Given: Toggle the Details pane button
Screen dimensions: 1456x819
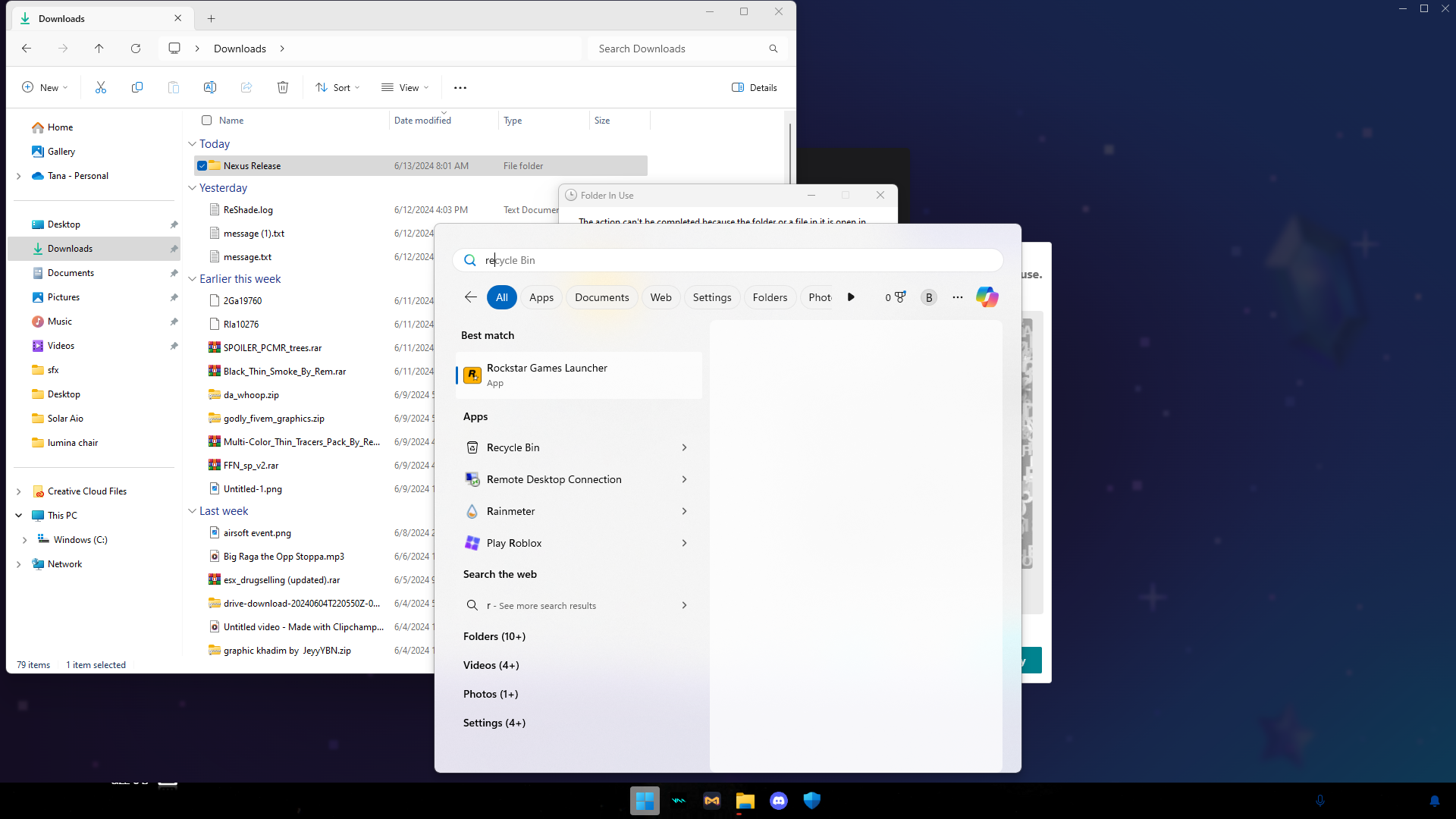Looking at the screenshot, I should [x=754, y=87].
